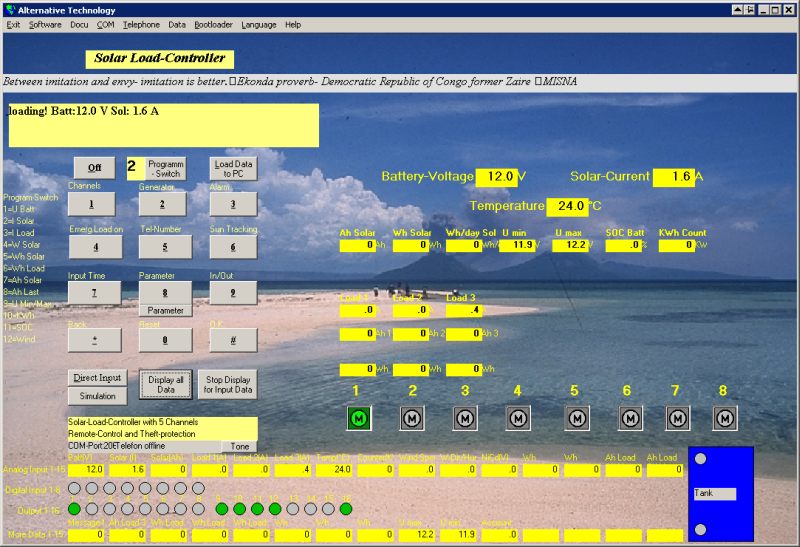
Task: Click the small Parameter button below 8
Action: pyautogui.click(x=165, y=310)
